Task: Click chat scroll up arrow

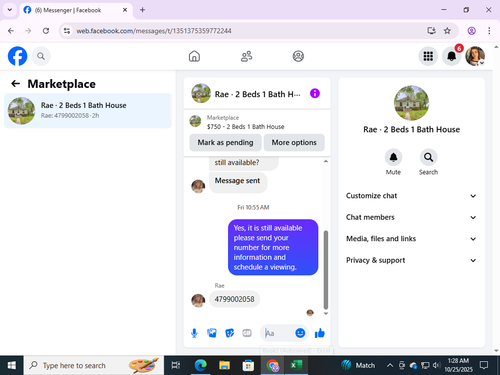Action: 326,161
